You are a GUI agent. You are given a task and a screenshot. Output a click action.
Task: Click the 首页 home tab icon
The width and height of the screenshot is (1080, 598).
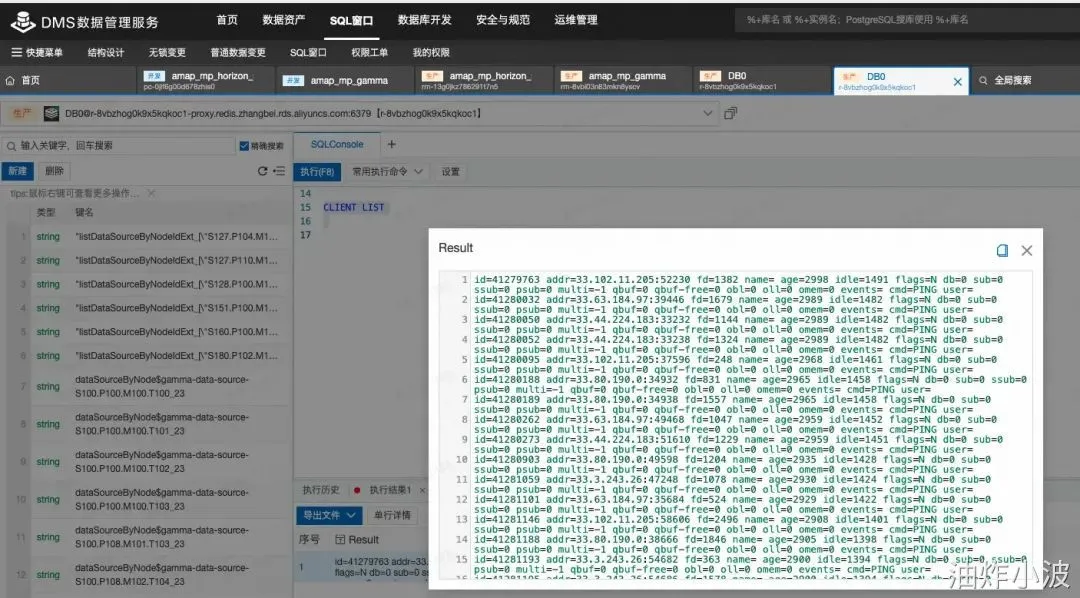(x=10, y=81)
